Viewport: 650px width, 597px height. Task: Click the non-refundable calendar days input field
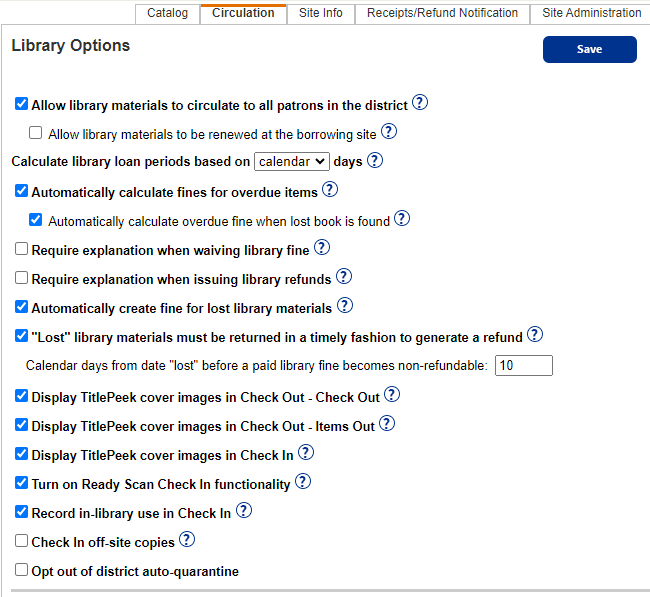pyautogui.click(x=523, y=366)
